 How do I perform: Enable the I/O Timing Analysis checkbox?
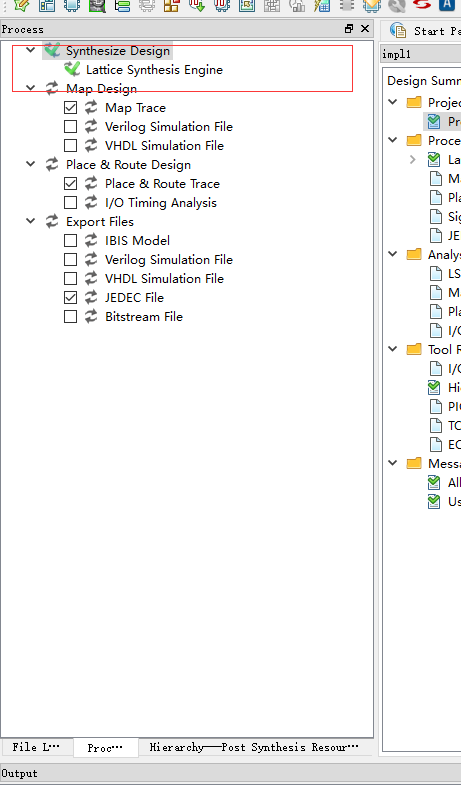(x=71, y=203)
